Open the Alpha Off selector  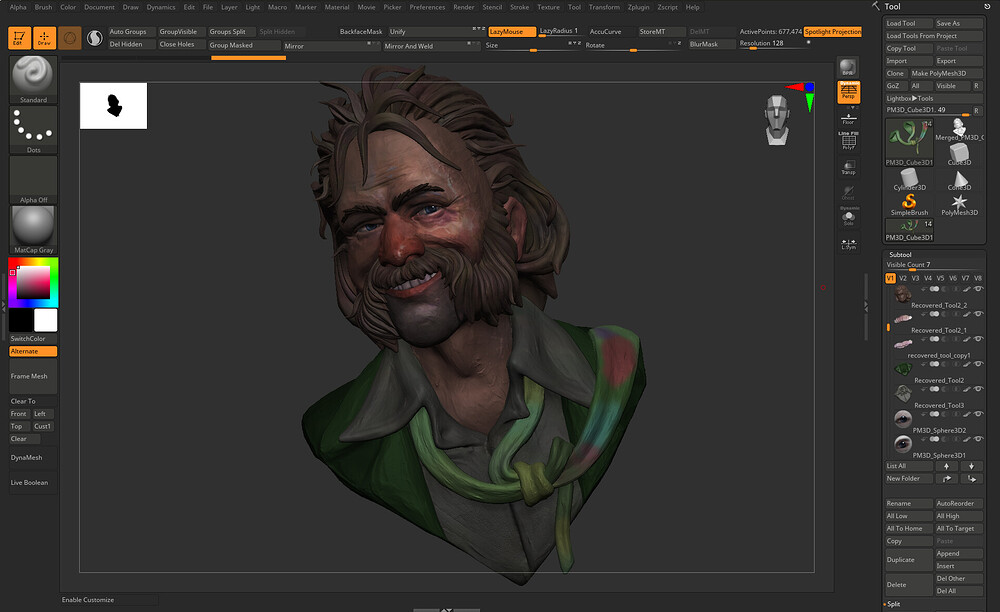[33, 180]
